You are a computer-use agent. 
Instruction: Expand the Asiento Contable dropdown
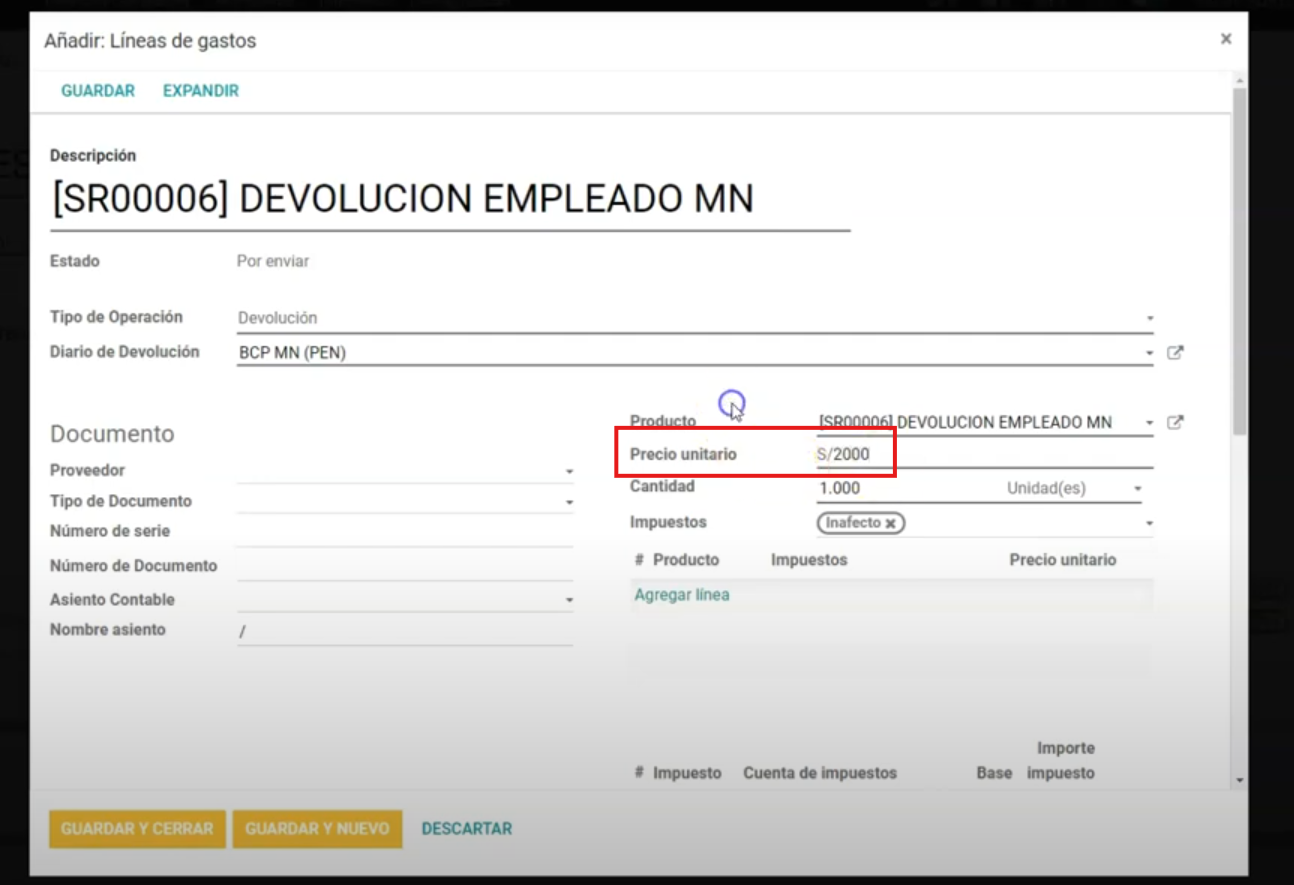click(x=569, y=600)
